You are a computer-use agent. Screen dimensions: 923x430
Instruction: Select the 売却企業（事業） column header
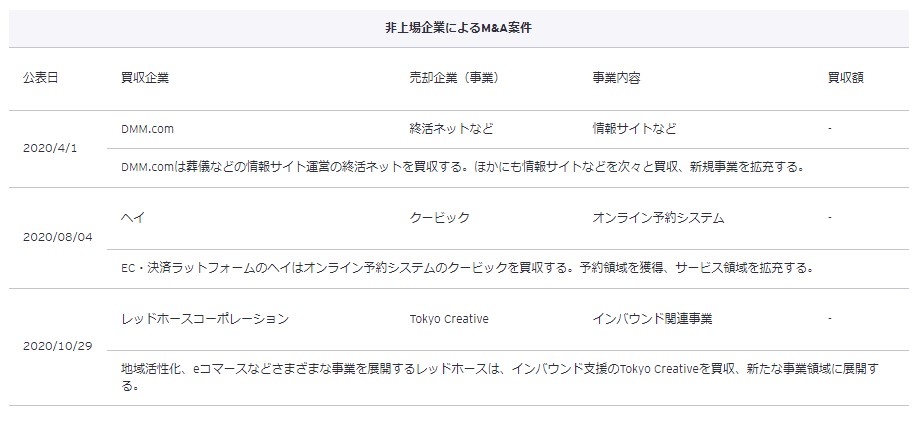click(x=453, y=78)
